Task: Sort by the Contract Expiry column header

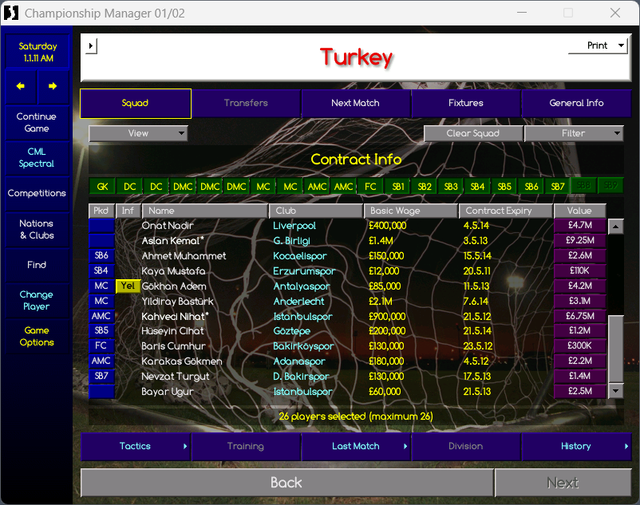Action: click(506, 211)
